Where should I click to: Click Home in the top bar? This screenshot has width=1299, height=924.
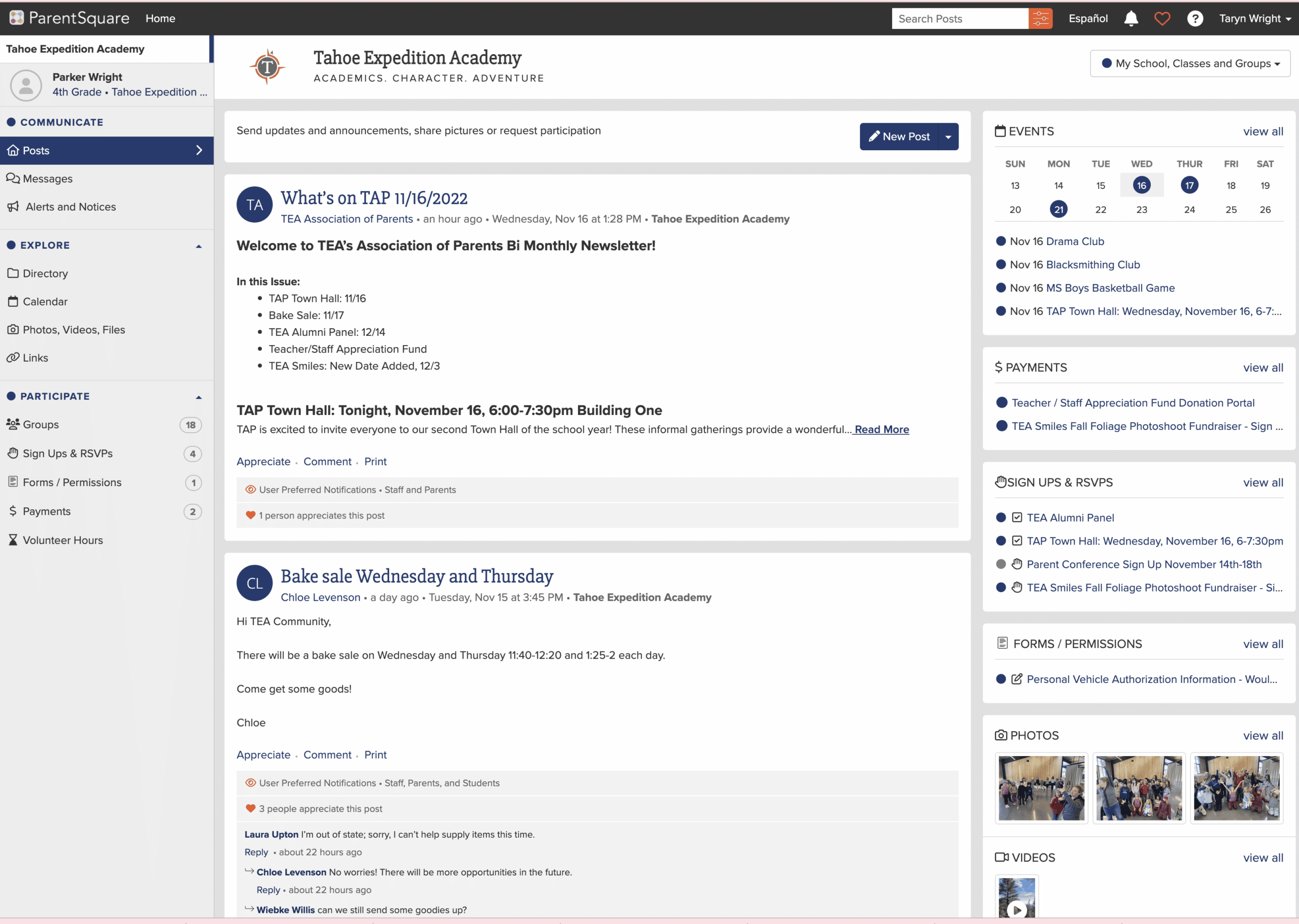point(160,18)
